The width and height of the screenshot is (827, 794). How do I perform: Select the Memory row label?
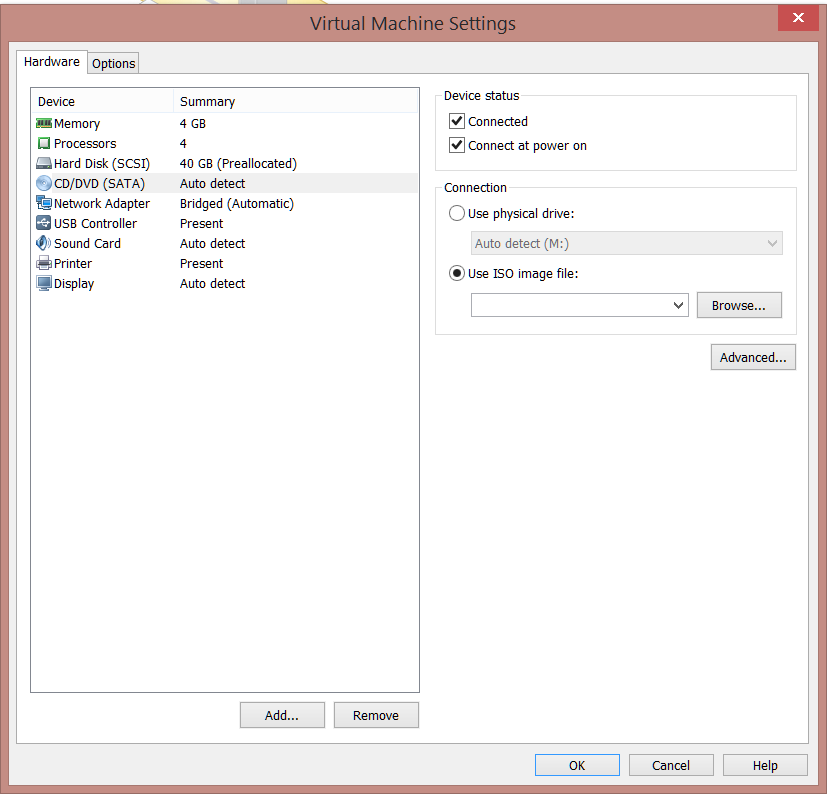click(77, 123)
